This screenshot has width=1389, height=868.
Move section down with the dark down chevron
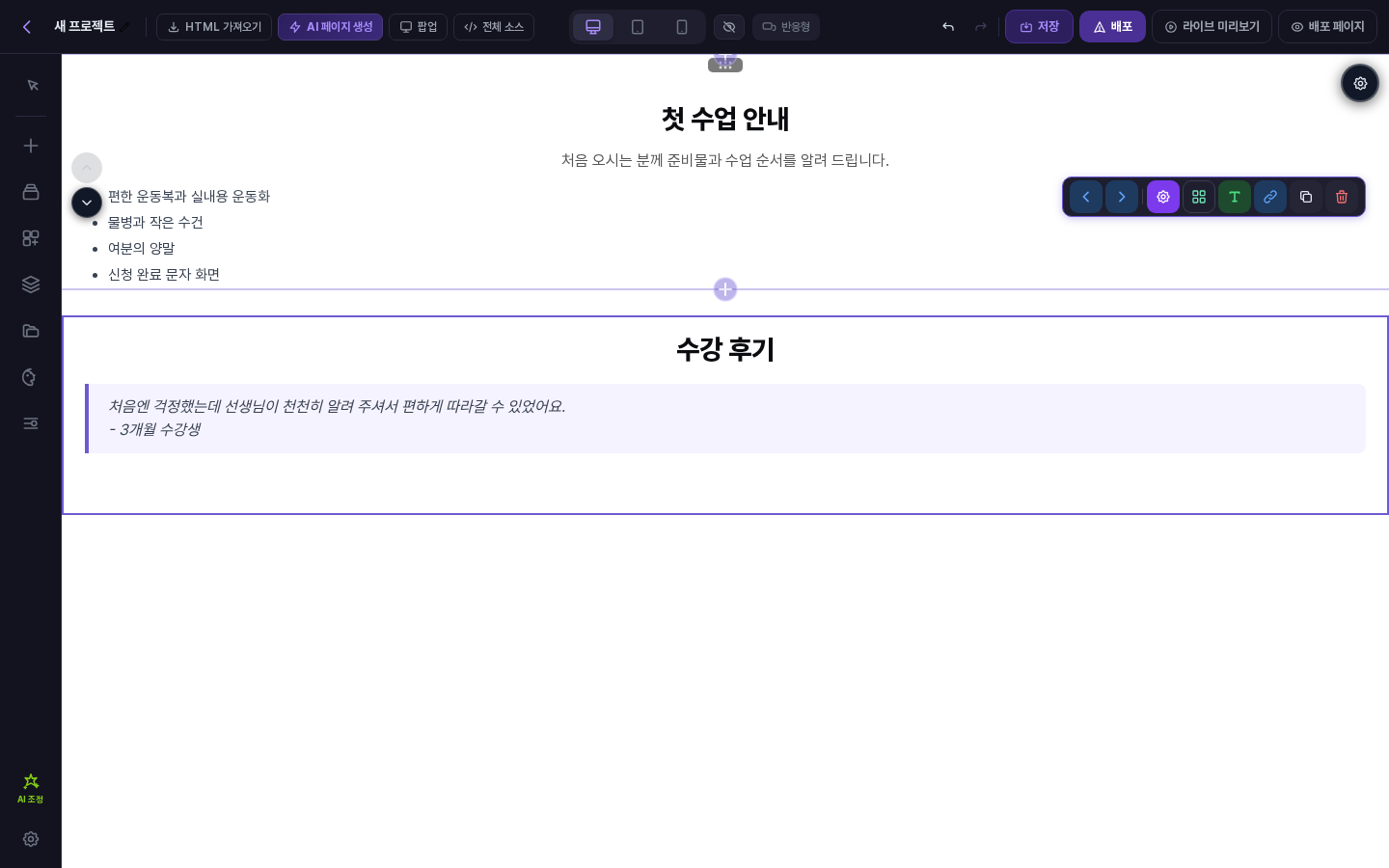tap(87, 203)
